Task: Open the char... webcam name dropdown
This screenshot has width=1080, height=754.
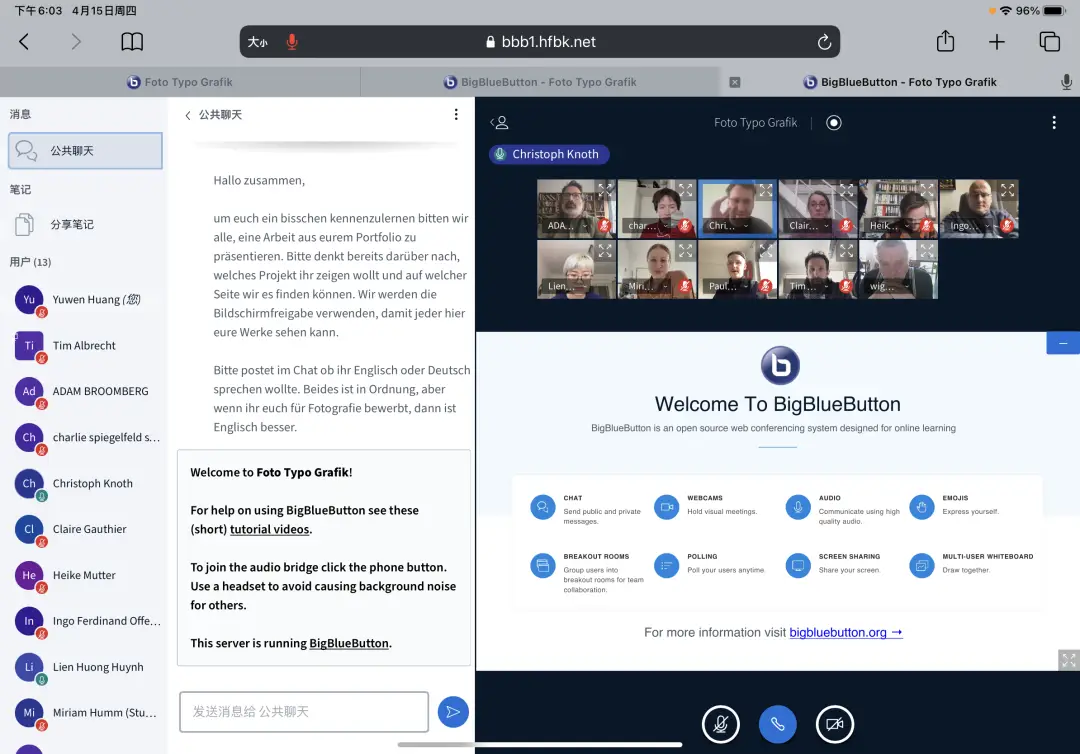Action: coord(648,226)
